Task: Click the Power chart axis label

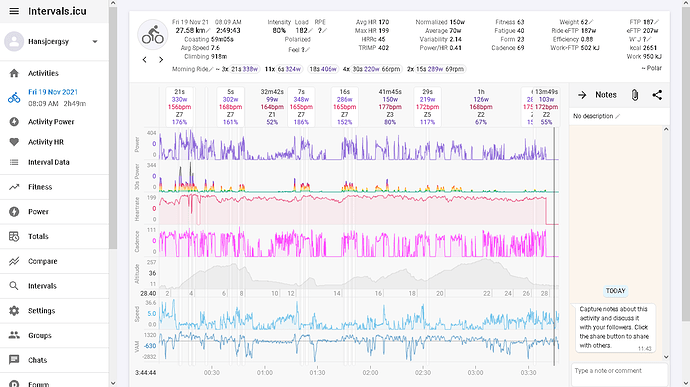Action: click(x=137, y=144)
